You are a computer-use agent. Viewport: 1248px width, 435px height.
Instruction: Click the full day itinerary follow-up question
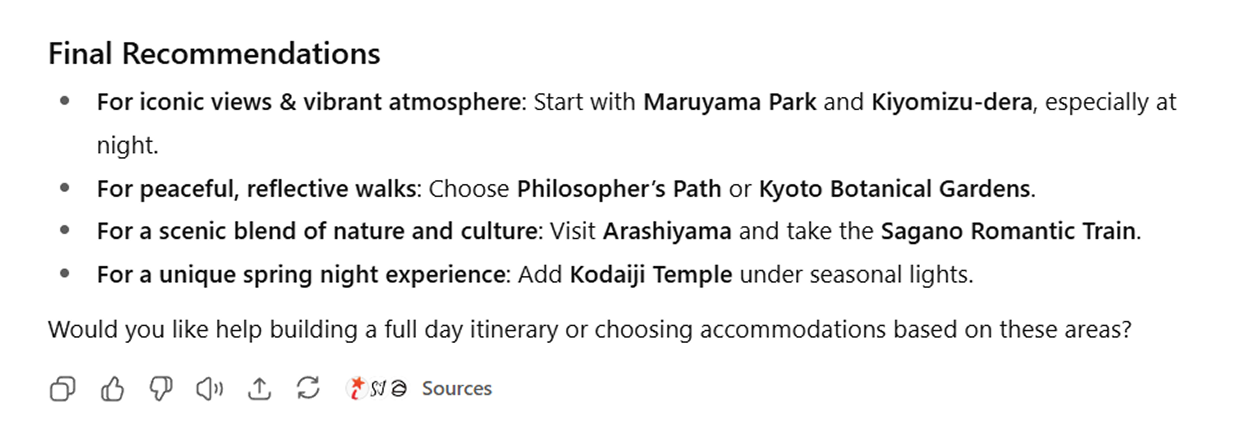click(589, 329)
